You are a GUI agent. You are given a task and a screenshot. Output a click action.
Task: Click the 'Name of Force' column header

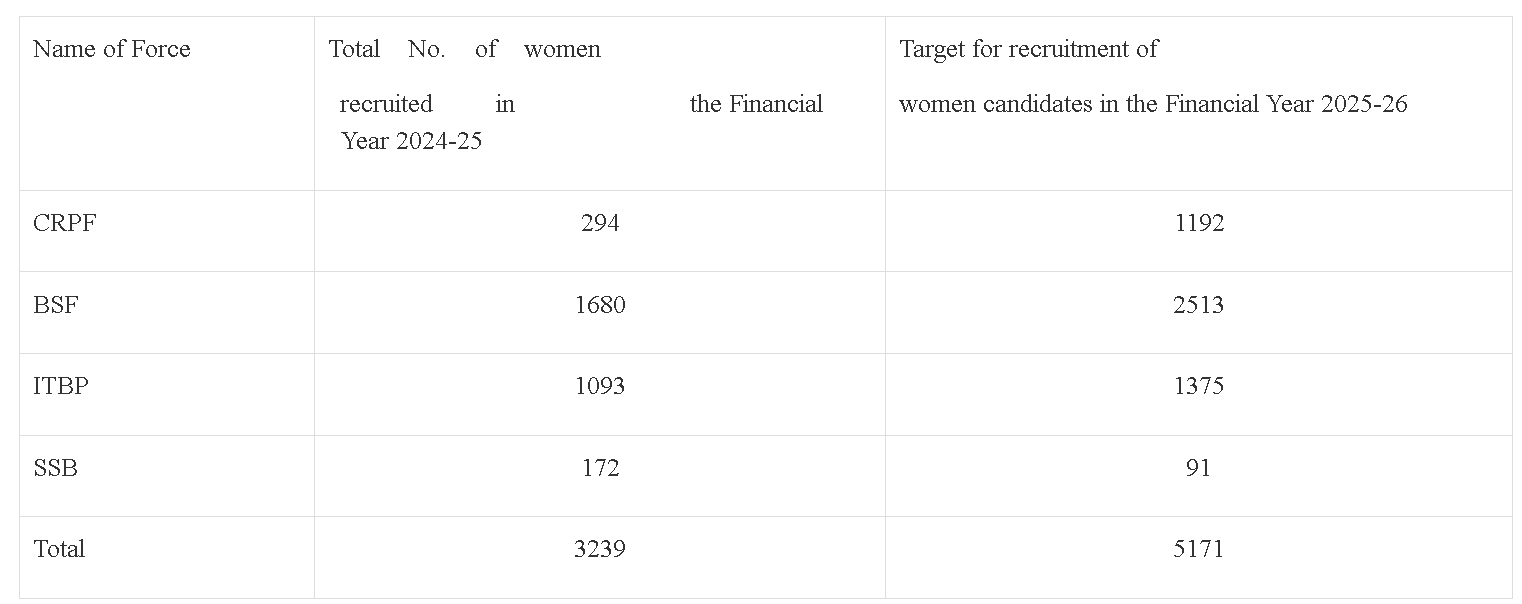pos(111,49)
